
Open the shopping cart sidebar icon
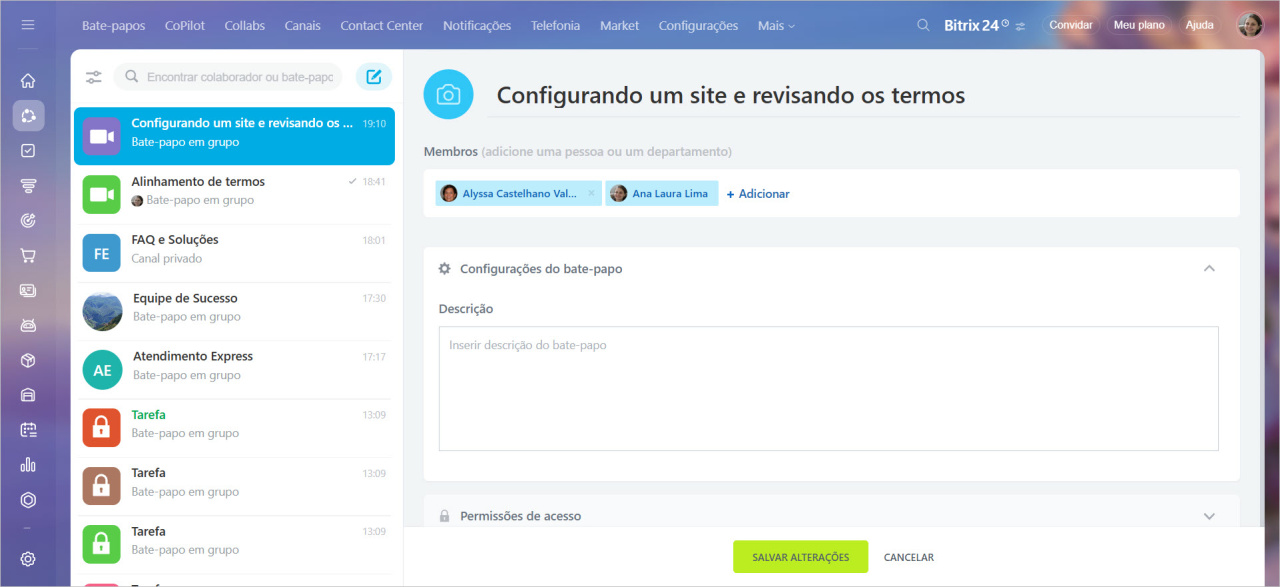pos(28,256)
